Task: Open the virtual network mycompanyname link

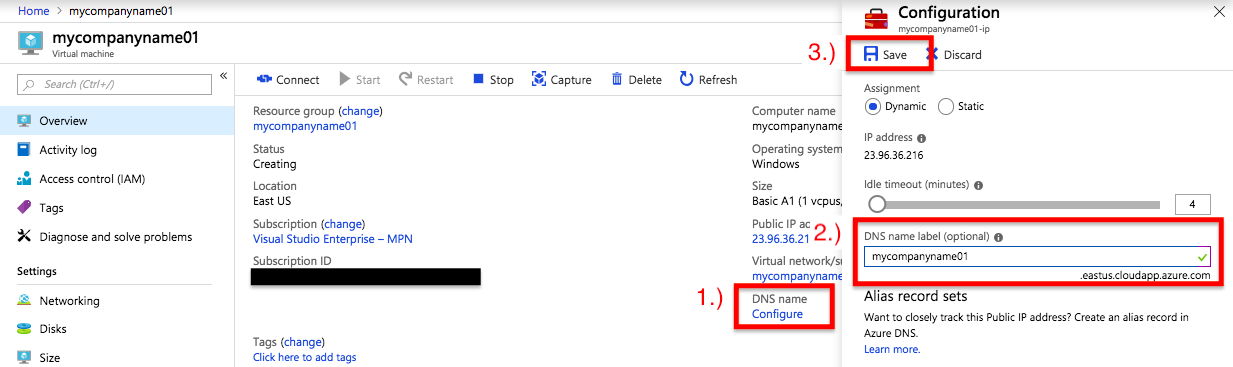Action: (797, 275)
